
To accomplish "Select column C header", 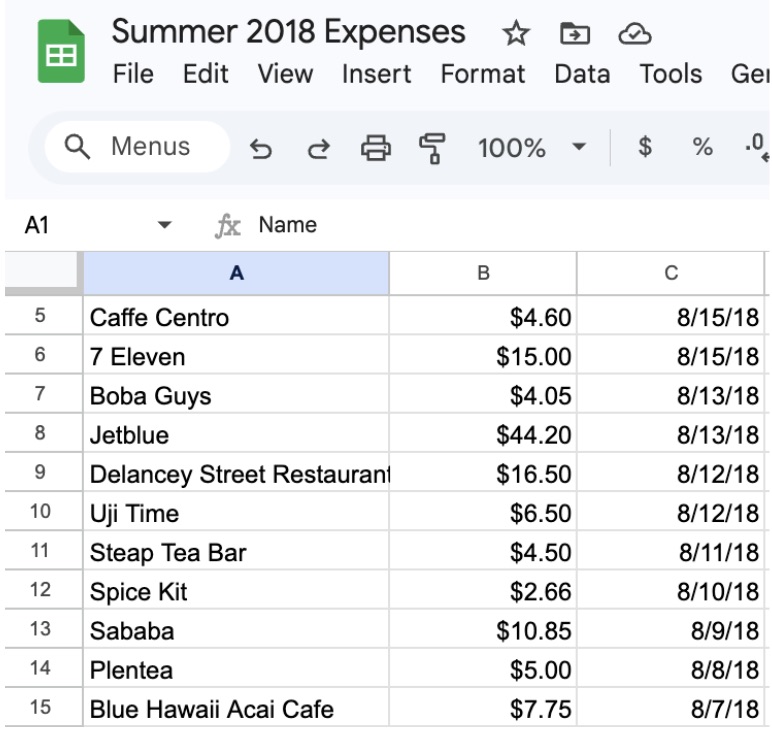I will coord(671,273).
